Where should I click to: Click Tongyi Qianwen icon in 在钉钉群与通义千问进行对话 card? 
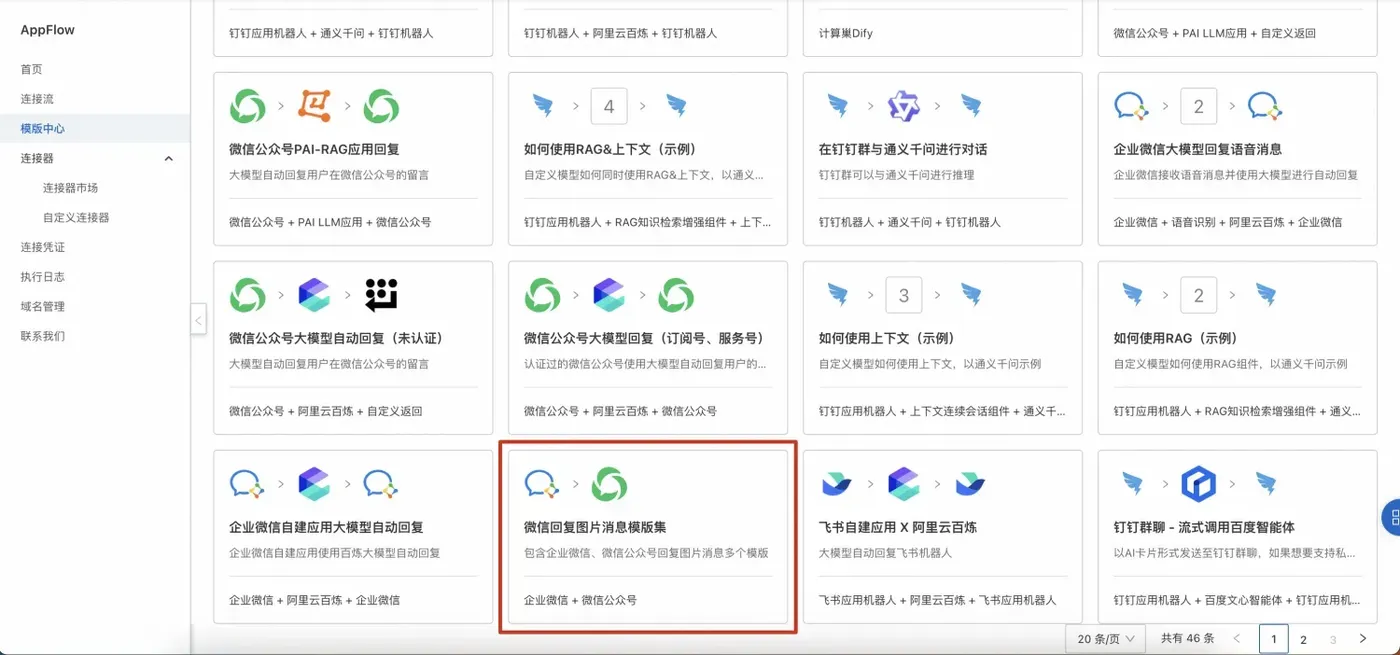(x=904, y=106)
